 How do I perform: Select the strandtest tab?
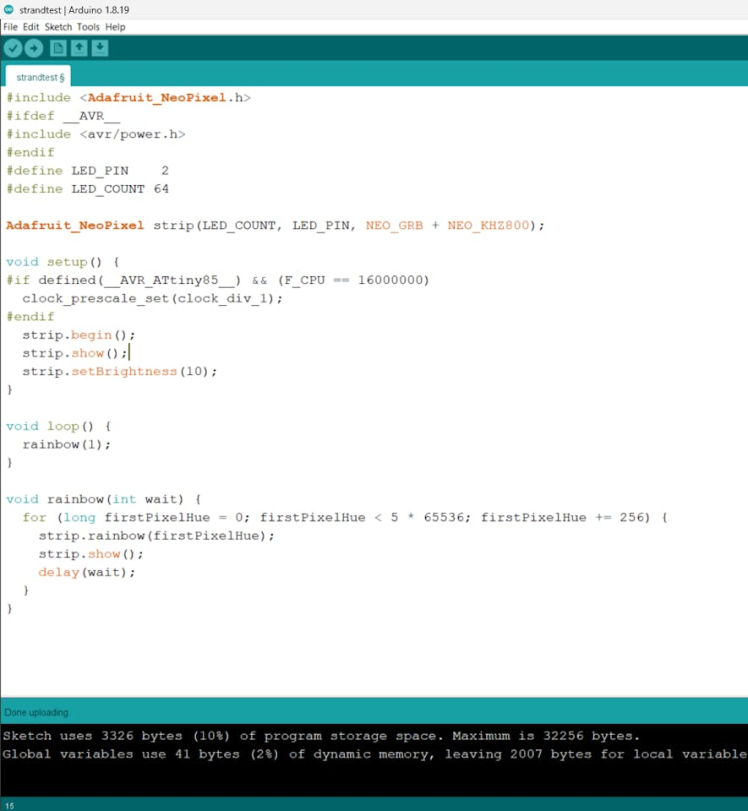coord(40,77)
